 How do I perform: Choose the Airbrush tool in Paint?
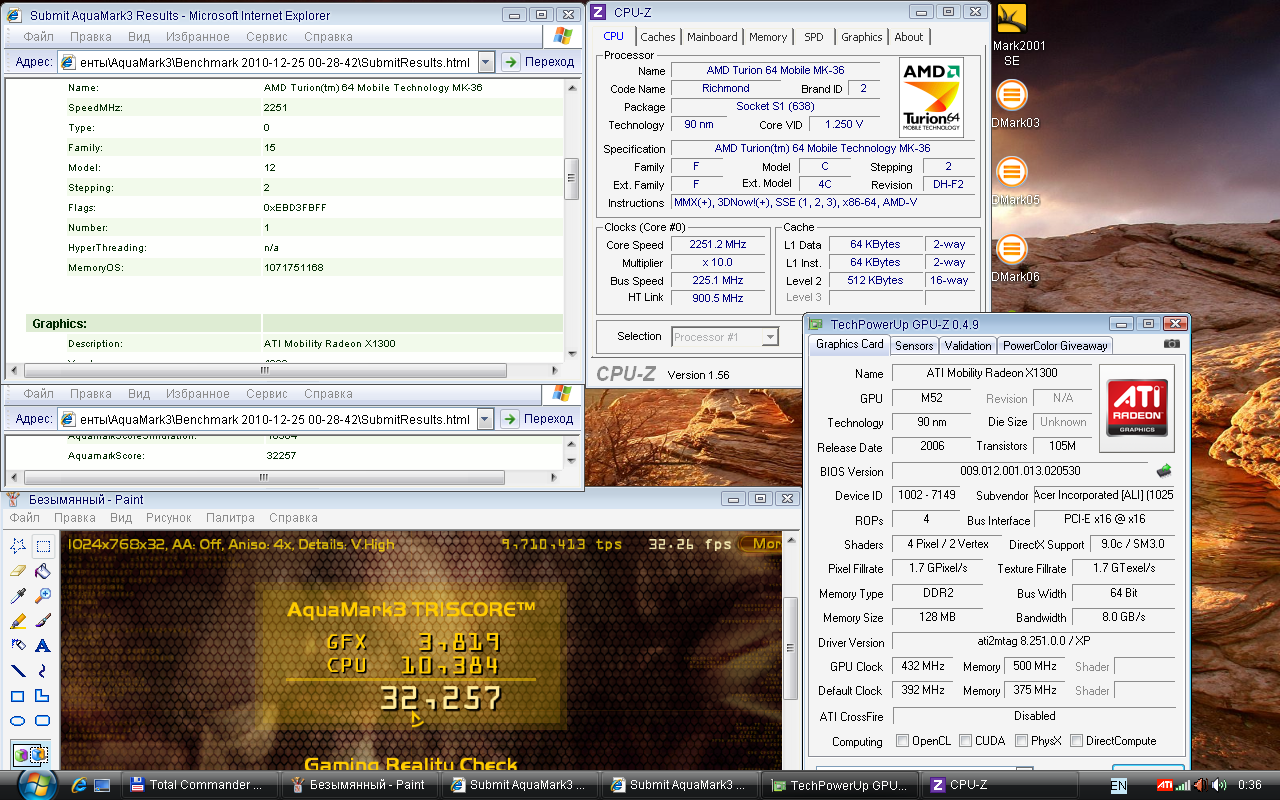18,645
